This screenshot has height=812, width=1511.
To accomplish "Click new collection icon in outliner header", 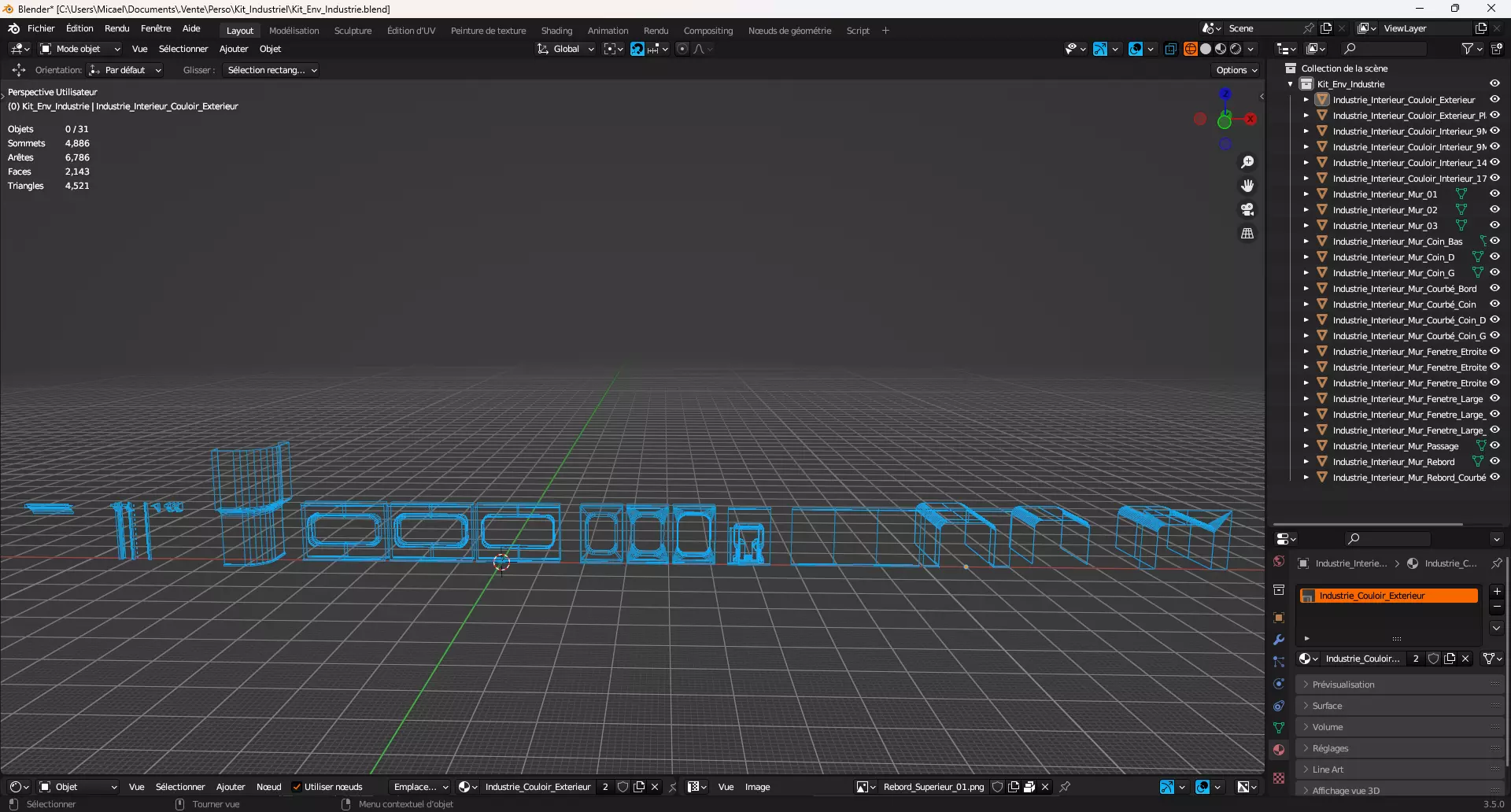I will click(1497, 49).
